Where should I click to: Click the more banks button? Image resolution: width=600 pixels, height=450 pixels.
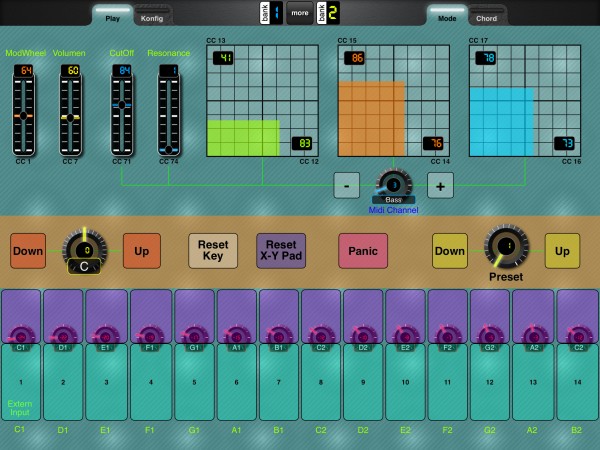pyautogui.click(x=300, y=13)
